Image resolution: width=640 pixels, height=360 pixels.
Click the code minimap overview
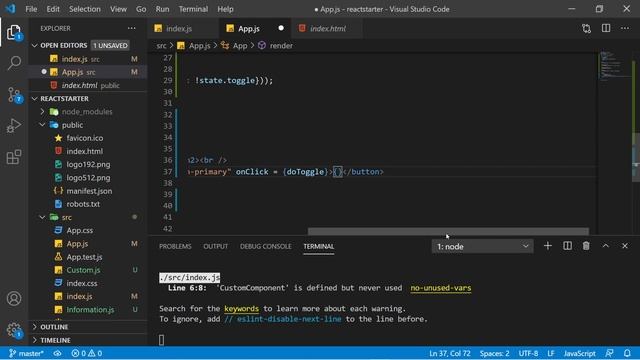point(614,65)
